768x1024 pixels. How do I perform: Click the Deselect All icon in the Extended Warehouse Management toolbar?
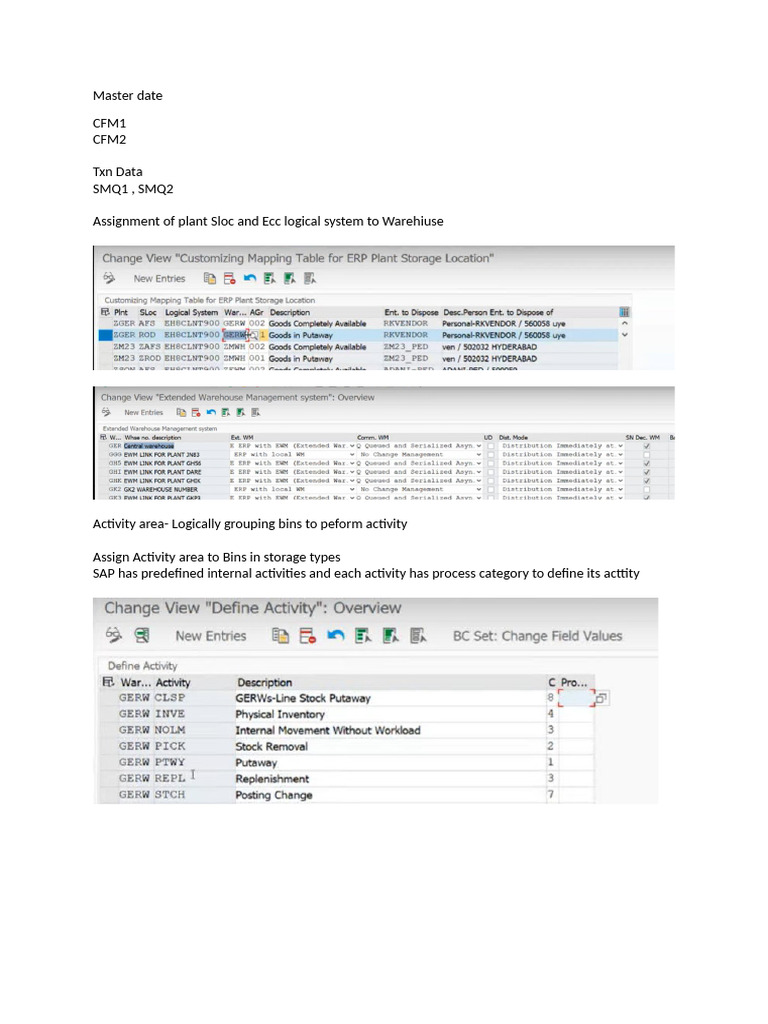(256, 412)
